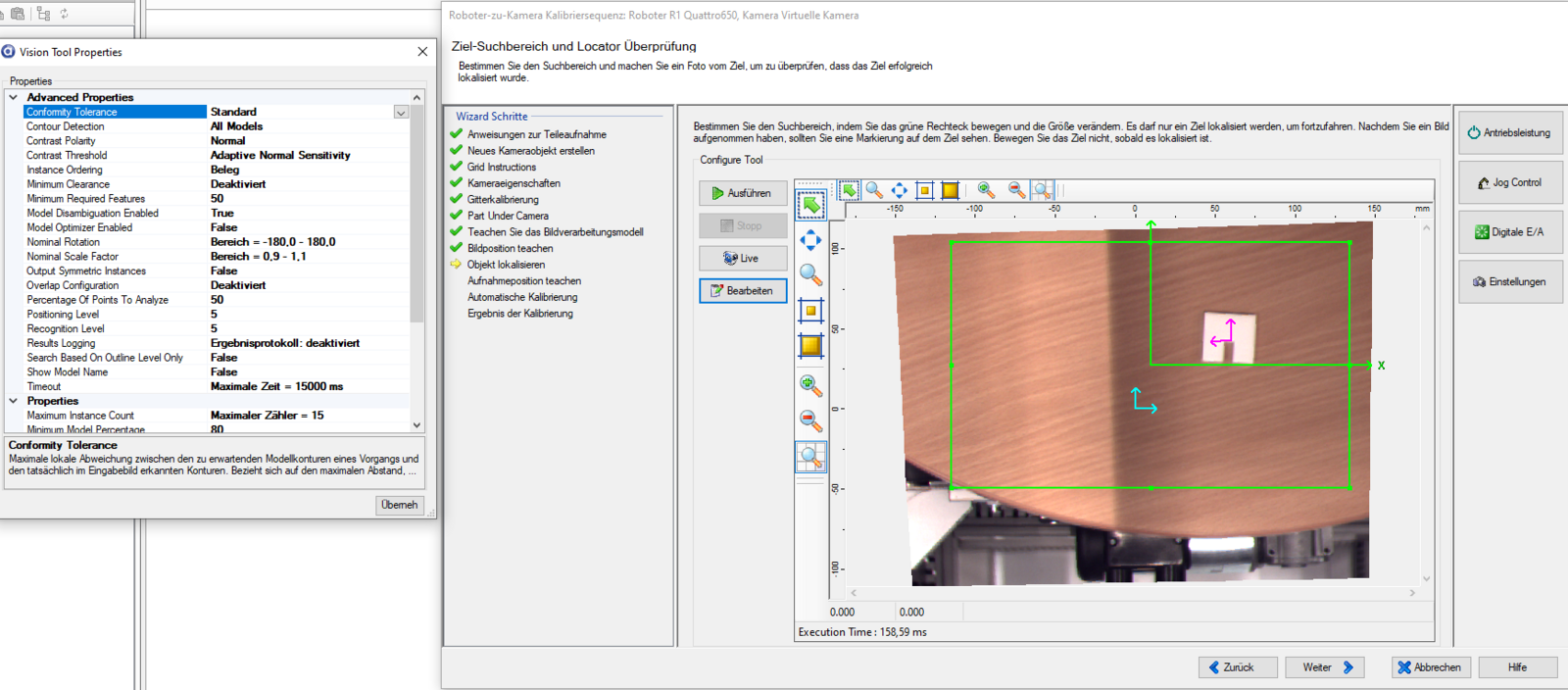Click the tree structure icon in the top-left toolbar
1568x690 pixels.
coord(43,14)
